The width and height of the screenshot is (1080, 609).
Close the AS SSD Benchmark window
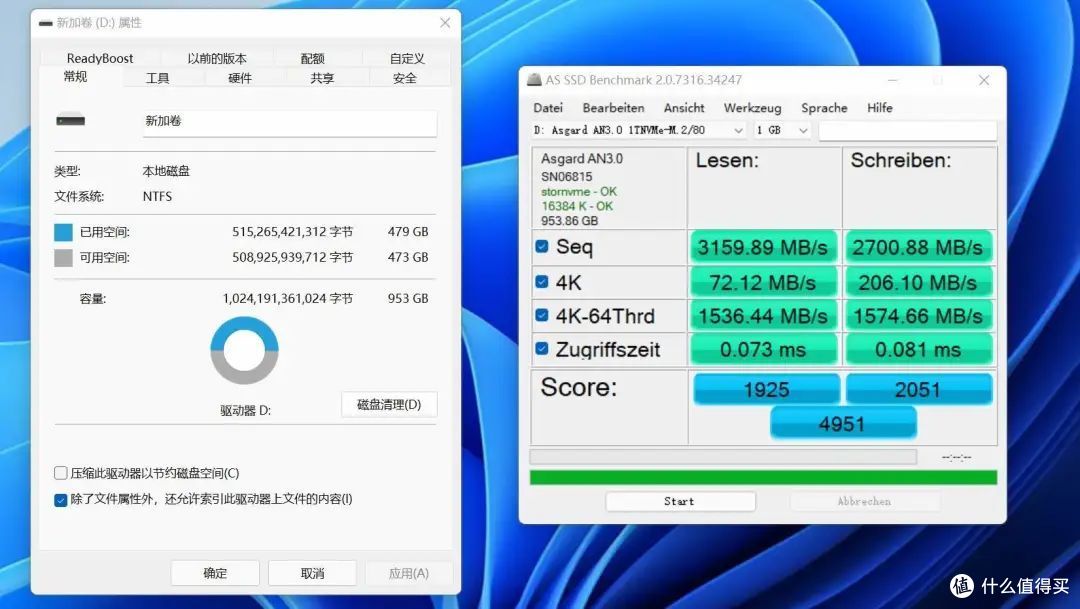[x=984, y=81]
